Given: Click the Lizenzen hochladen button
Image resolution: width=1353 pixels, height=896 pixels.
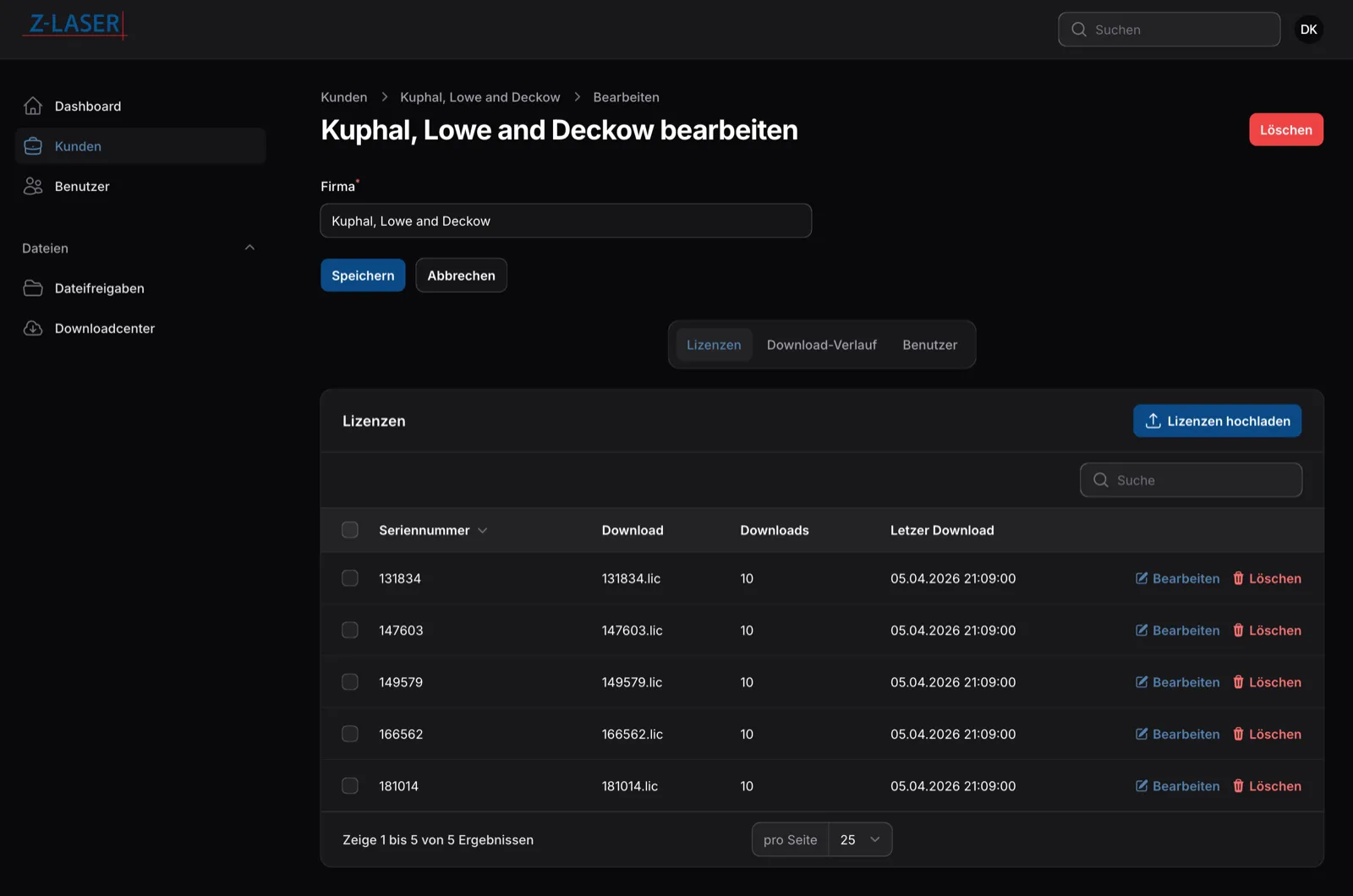Looking at the screenshot, I should point(1217,421).
